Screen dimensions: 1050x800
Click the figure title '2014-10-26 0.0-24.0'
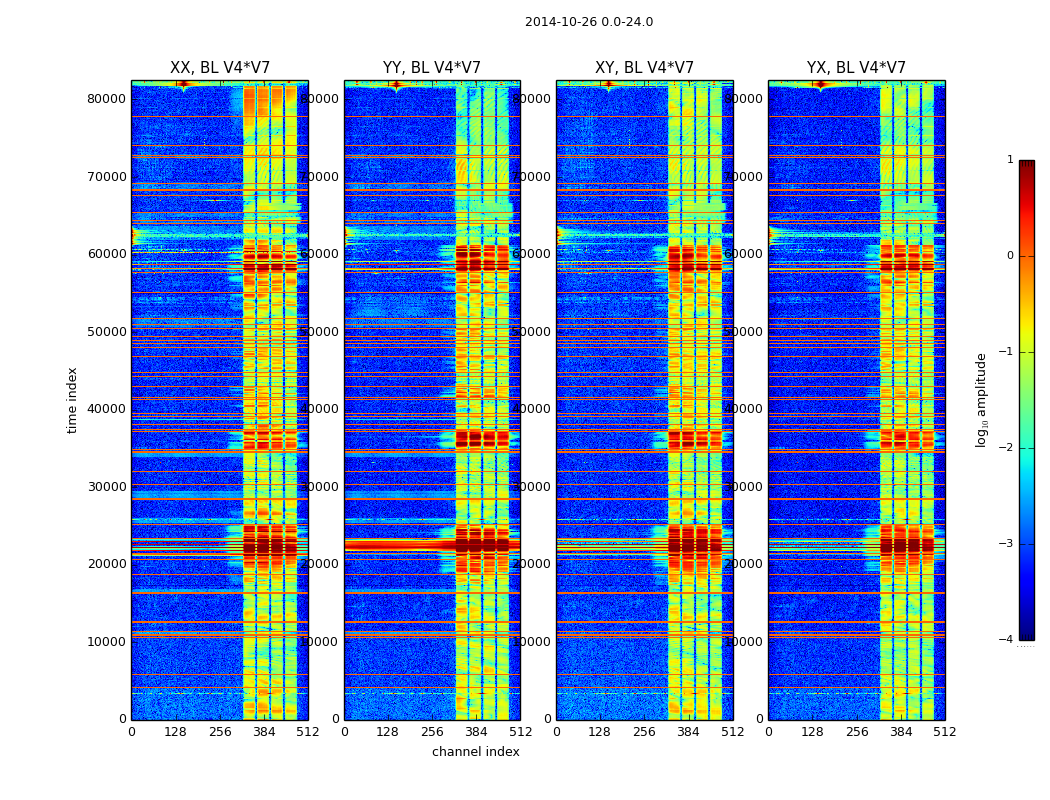tap(588, 22)
